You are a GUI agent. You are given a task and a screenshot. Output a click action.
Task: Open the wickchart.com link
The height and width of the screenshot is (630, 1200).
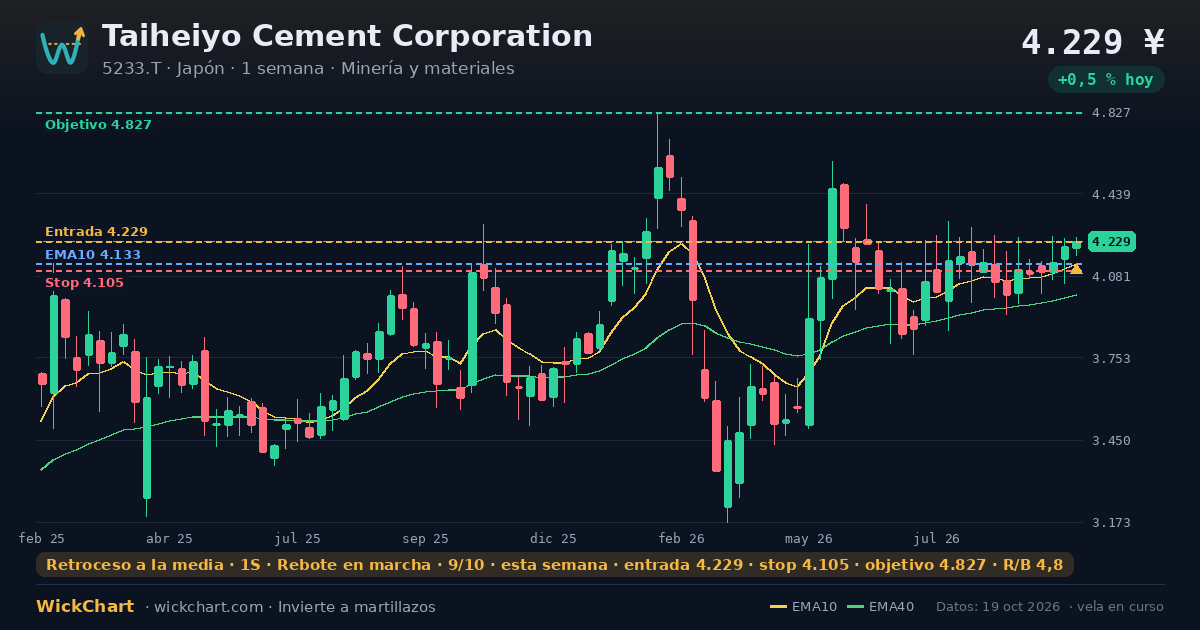(209, 607)
